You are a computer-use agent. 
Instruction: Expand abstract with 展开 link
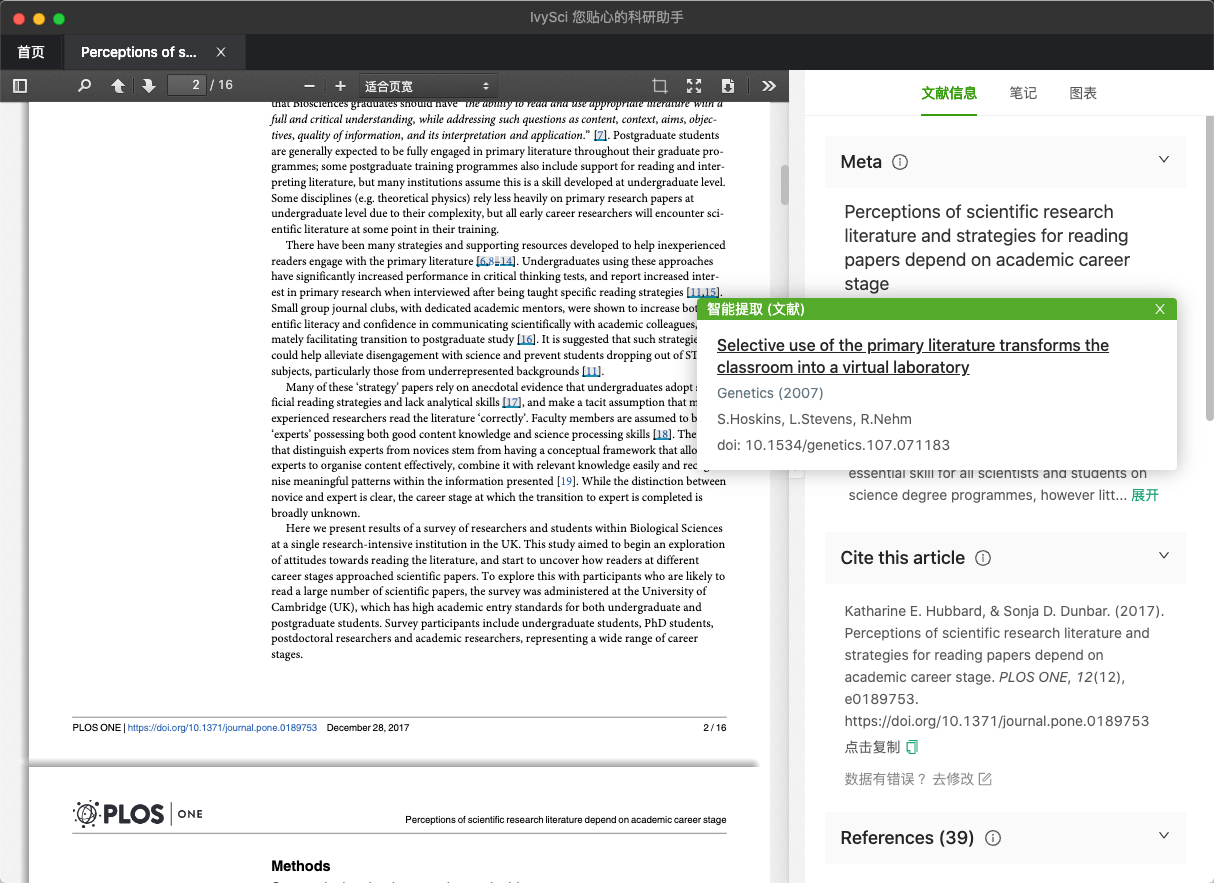(x=1145, y=495)
